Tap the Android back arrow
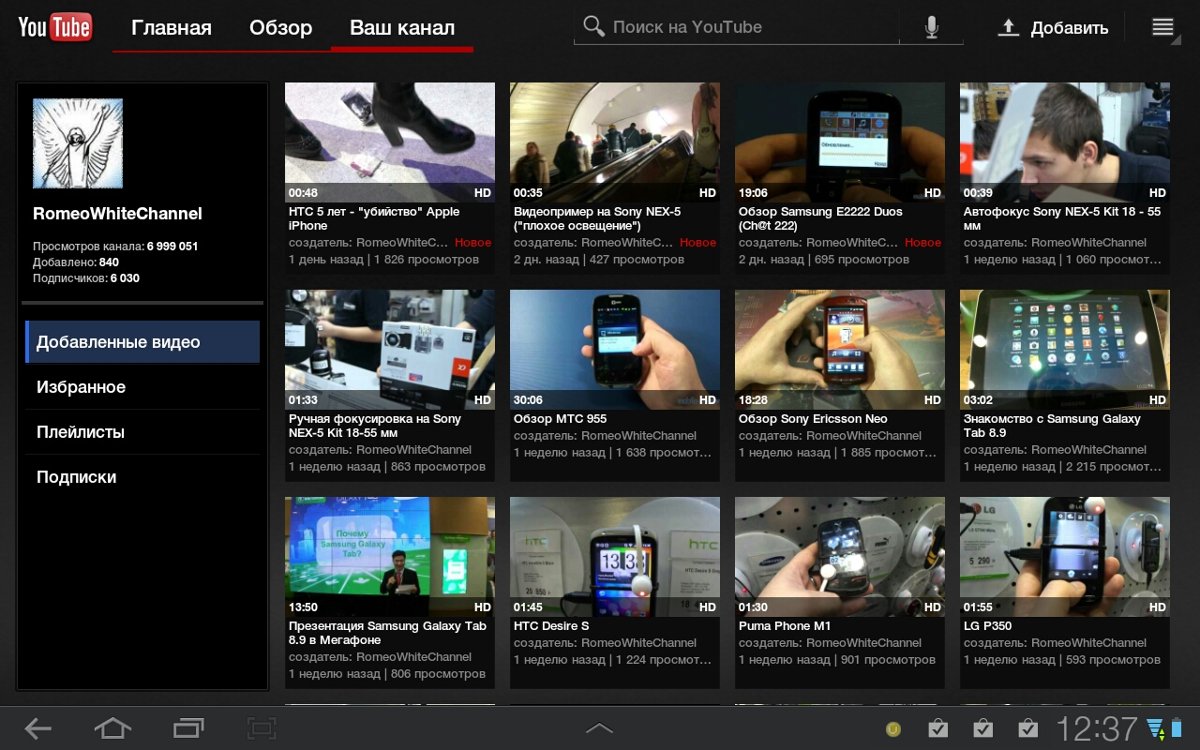The height and width of the screenshot is (750, 1200). [38, 729]
